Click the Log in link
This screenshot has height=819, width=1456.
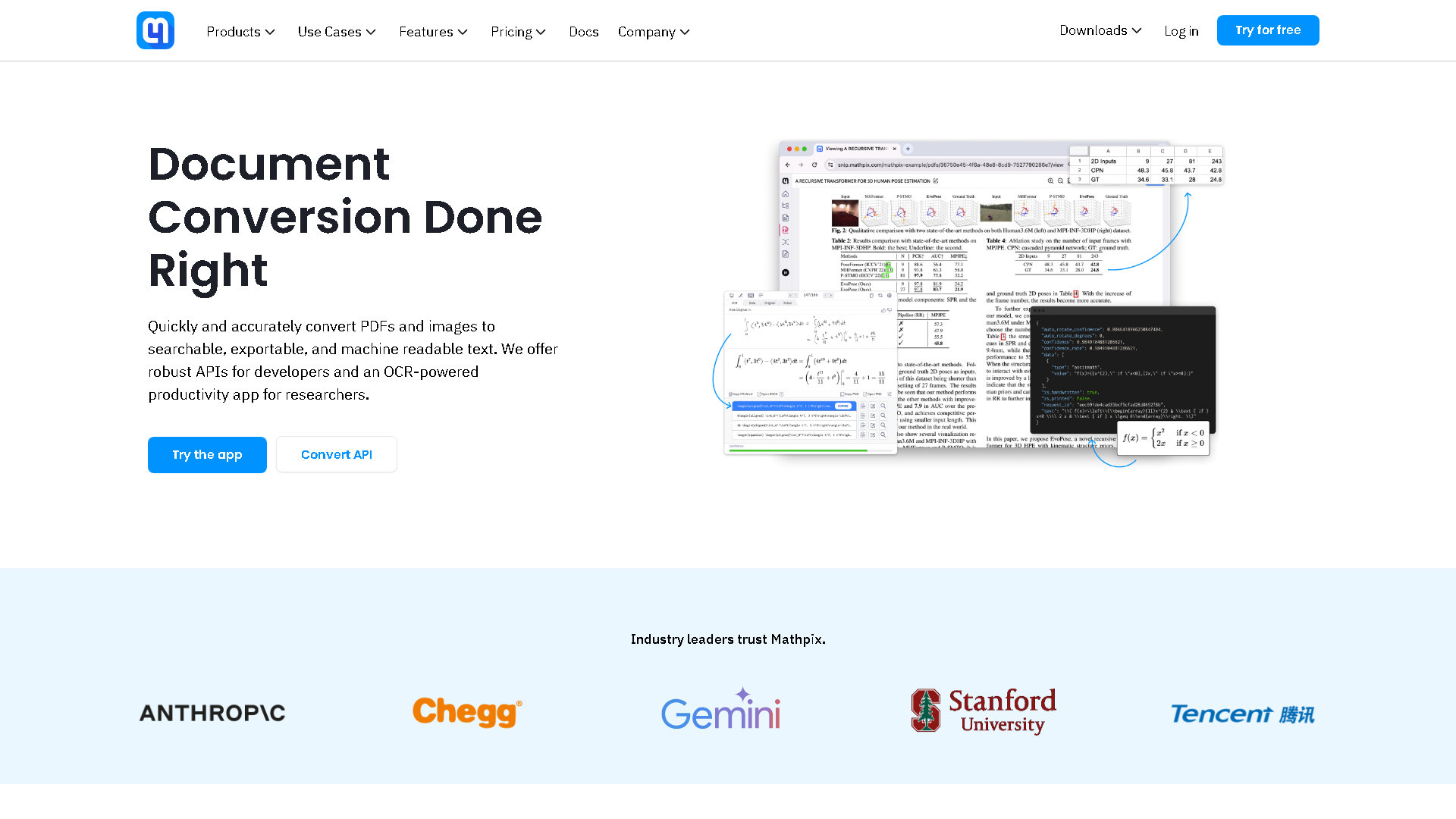point(1181,31)
